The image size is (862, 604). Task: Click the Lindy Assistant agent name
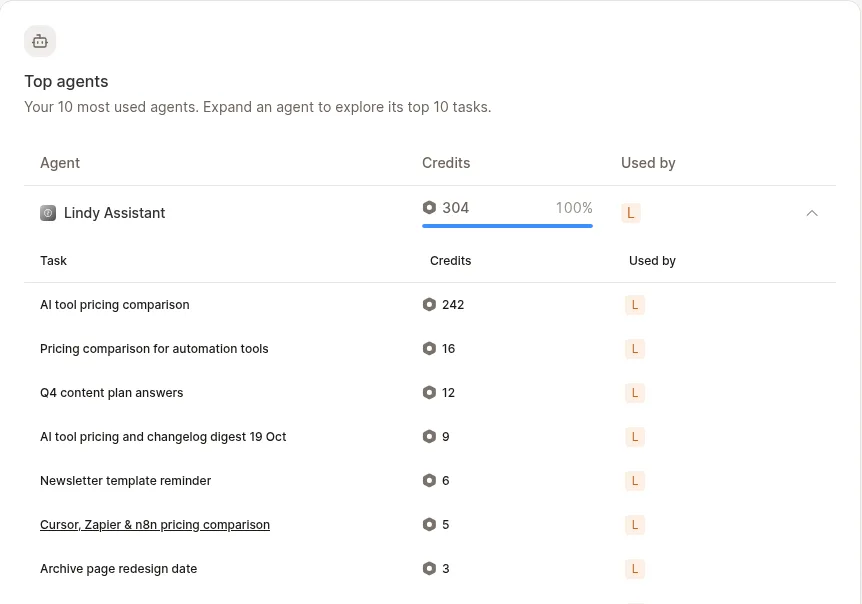tap(114, 213)
